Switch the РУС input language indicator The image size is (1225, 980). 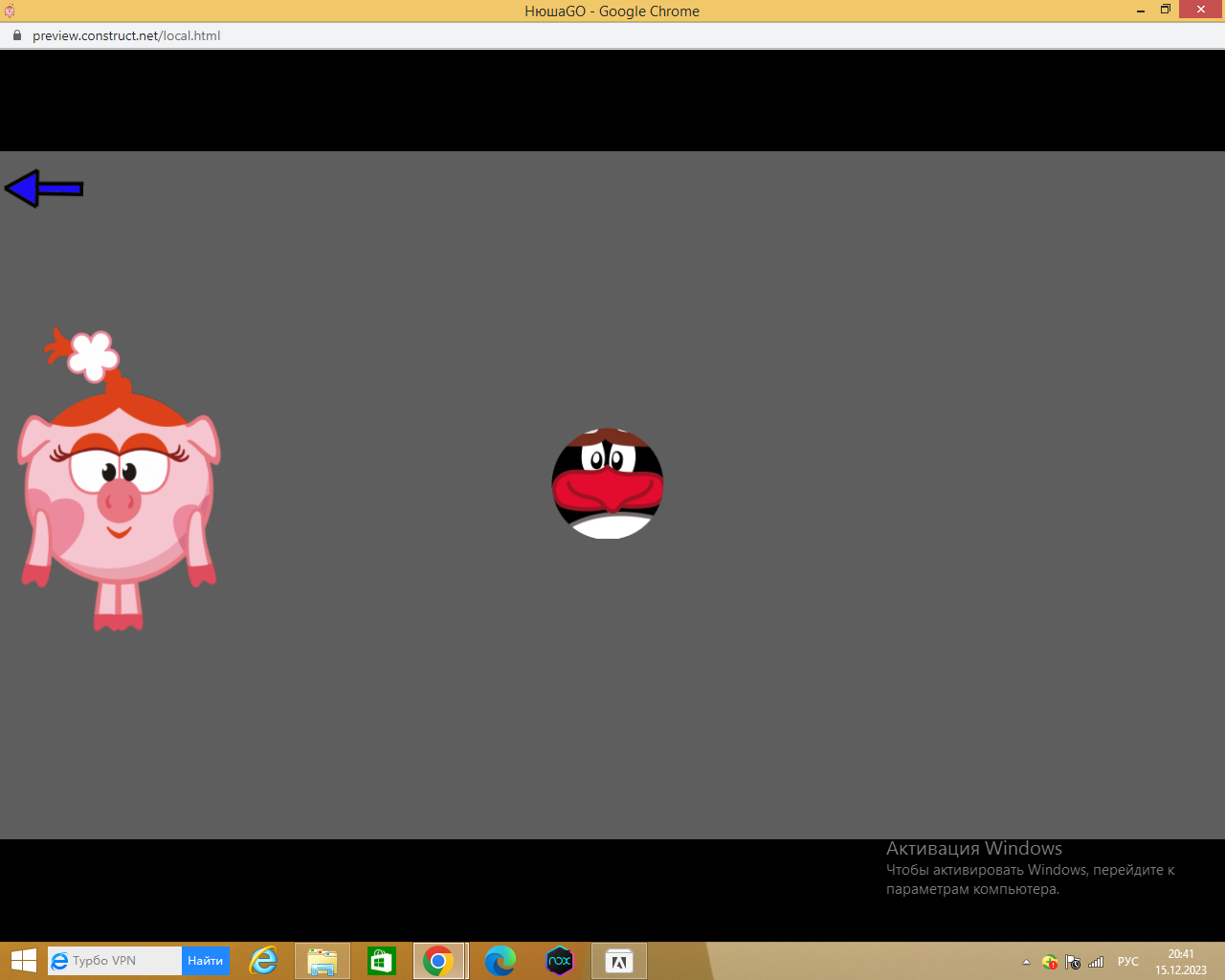coord(1128,962)
